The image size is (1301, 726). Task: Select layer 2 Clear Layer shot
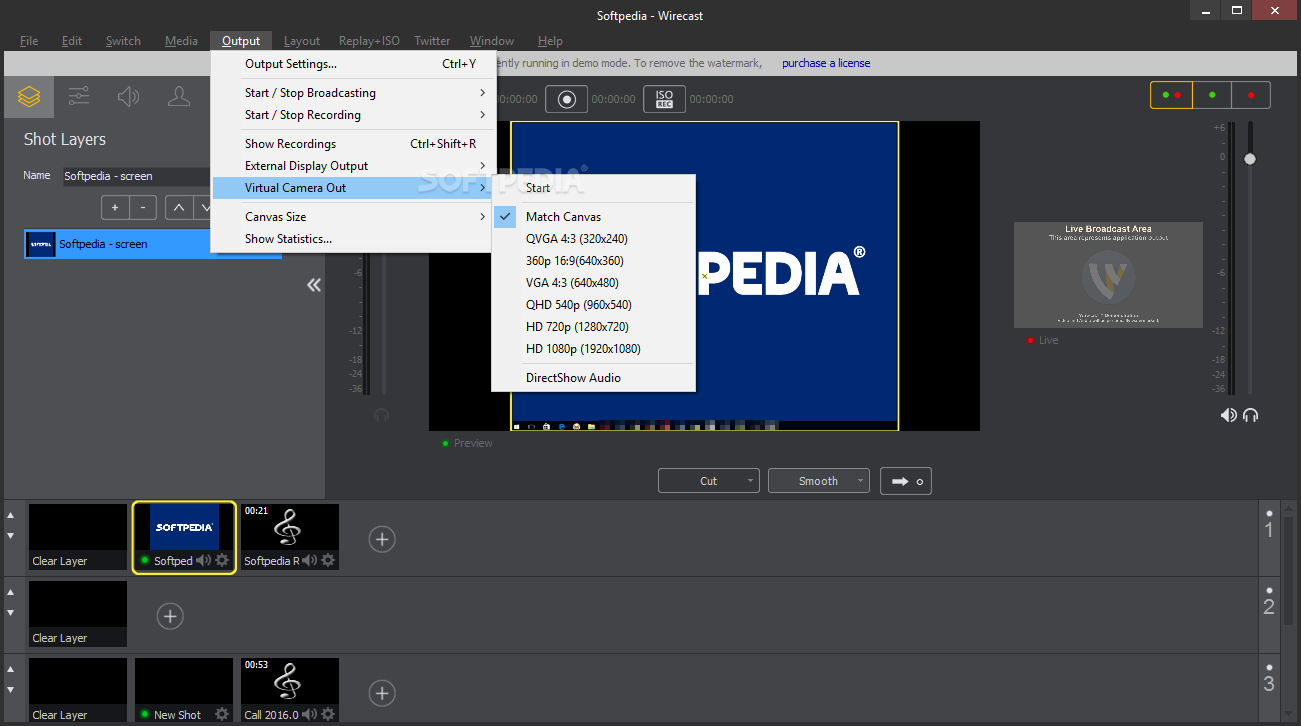pyautogui.click(x=78, y=614)
